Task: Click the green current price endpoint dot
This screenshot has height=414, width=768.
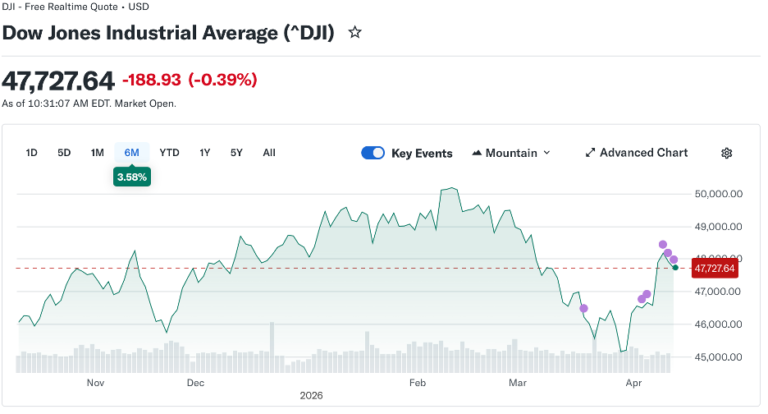Action: point(676,268)
